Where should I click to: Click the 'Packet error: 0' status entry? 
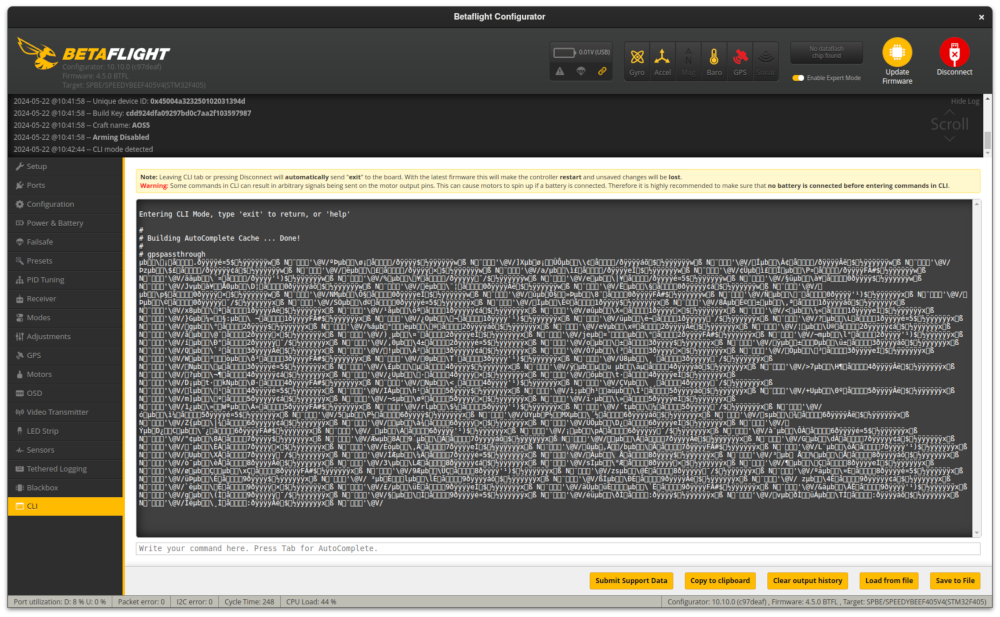pyautogui.click(x=141, y=602)
